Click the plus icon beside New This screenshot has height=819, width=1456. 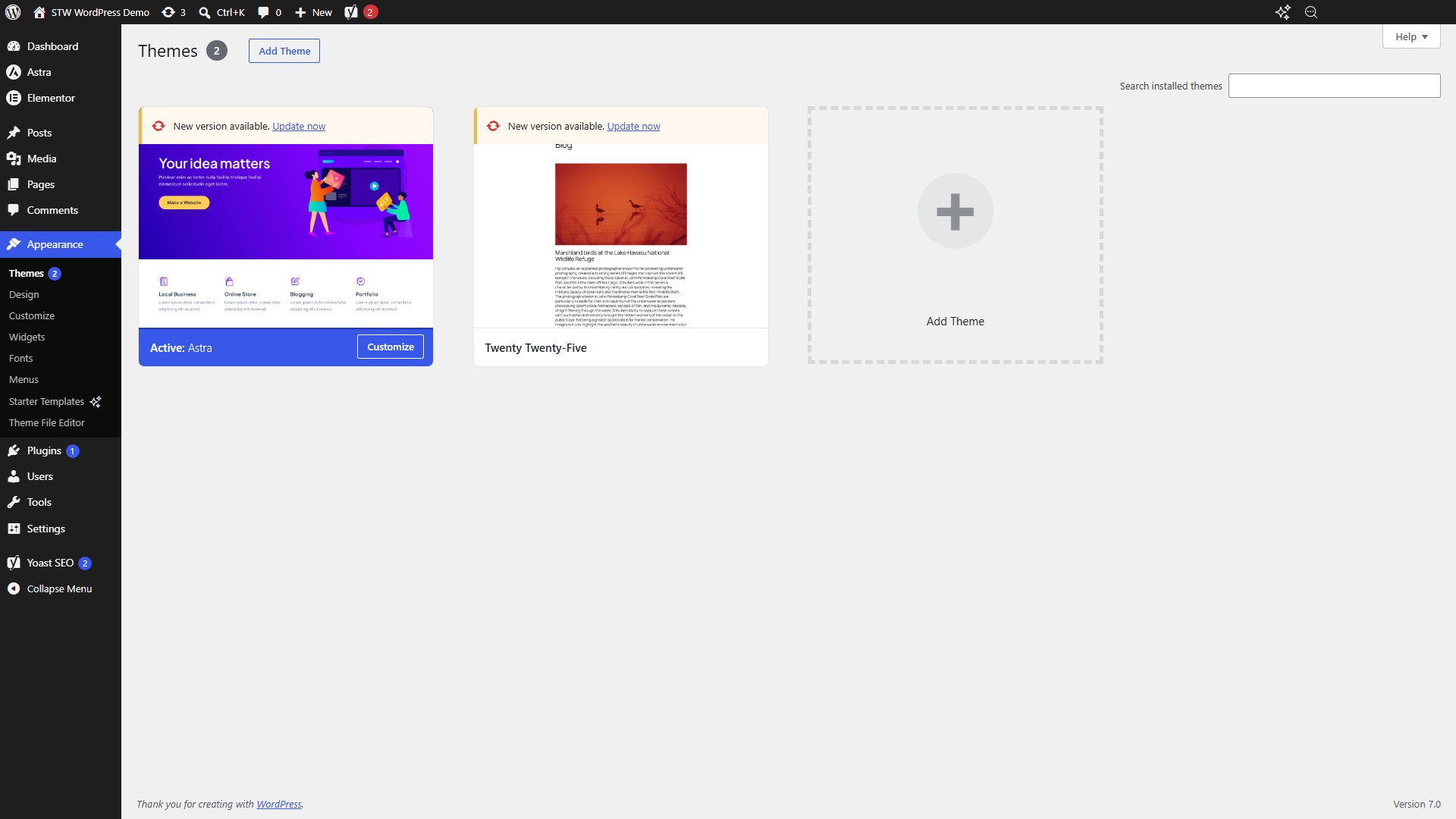[x=300, y=12]
